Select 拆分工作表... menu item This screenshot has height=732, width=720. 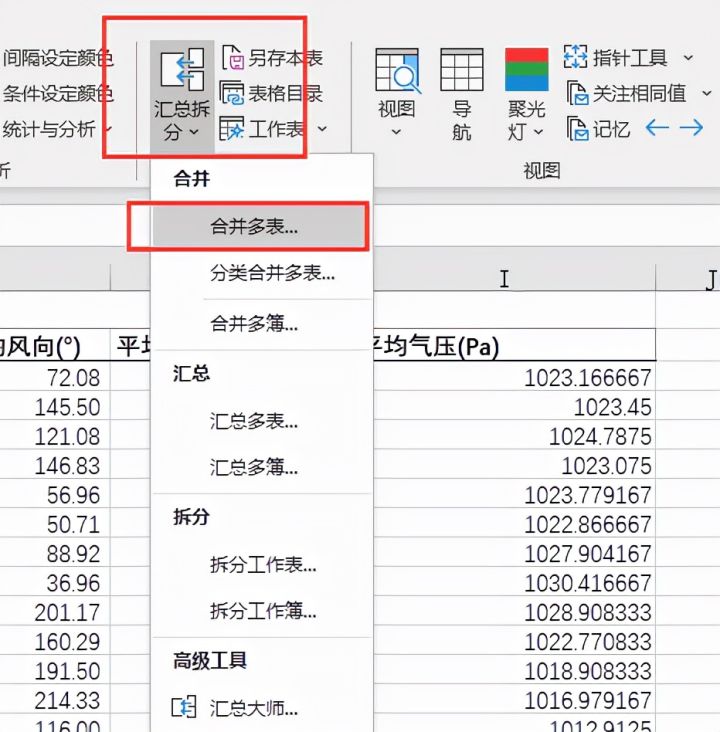coord(261,564)
